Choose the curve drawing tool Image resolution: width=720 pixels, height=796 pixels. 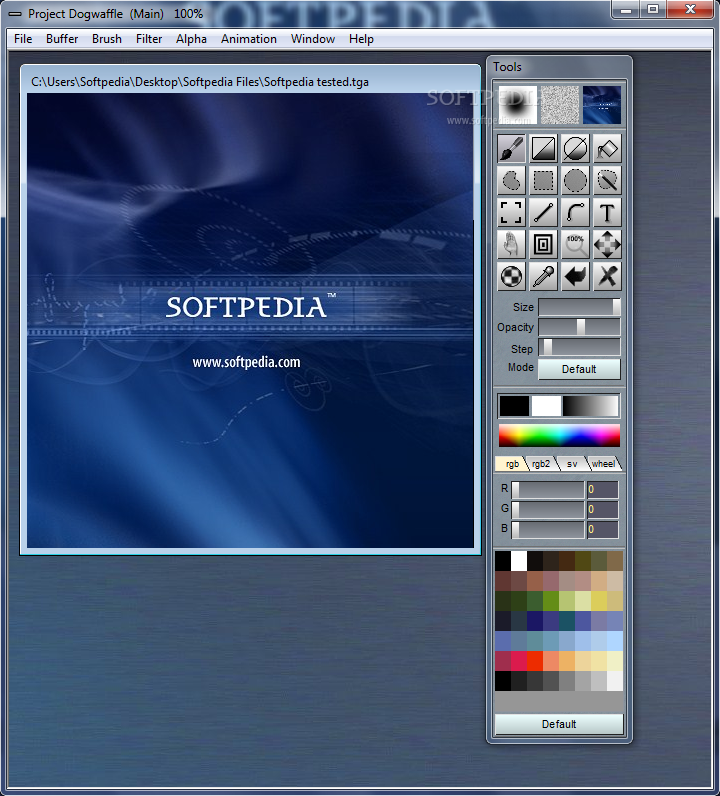coord(575,212)
